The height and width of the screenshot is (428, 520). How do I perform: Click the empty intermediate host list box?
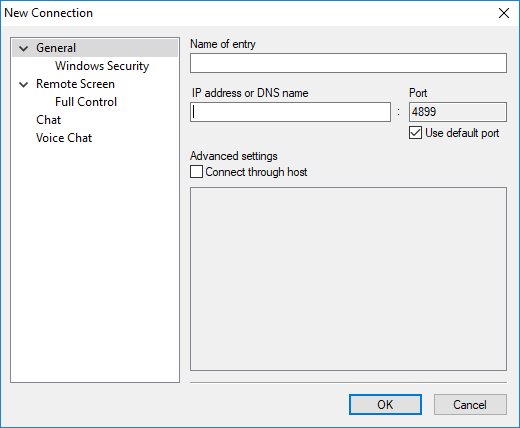(x=348, y=279)
